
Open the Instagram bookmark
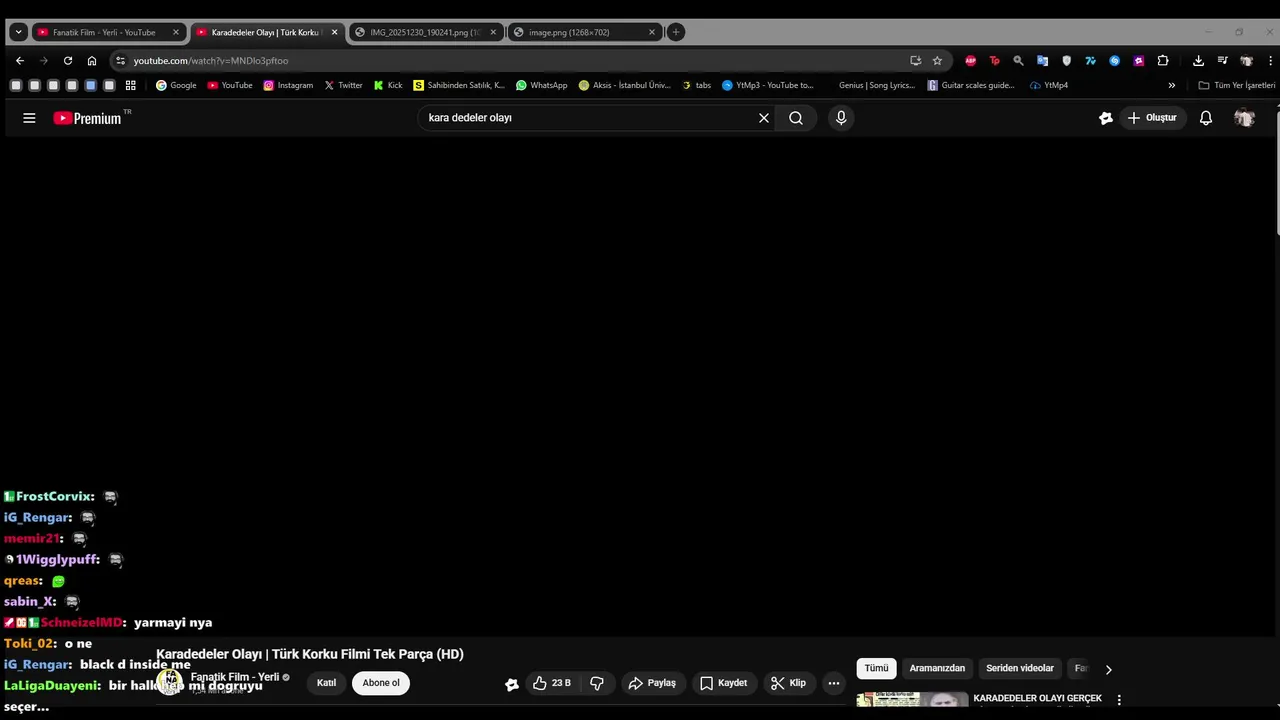[288, 85]
